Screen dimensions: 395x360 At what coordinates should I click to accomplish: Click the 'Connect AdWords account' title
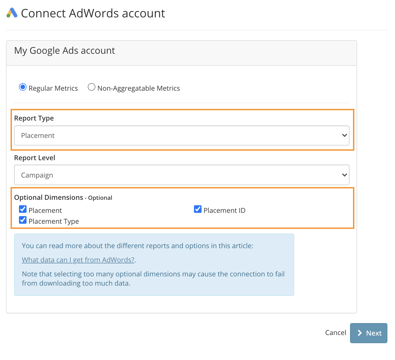(93, 13)
